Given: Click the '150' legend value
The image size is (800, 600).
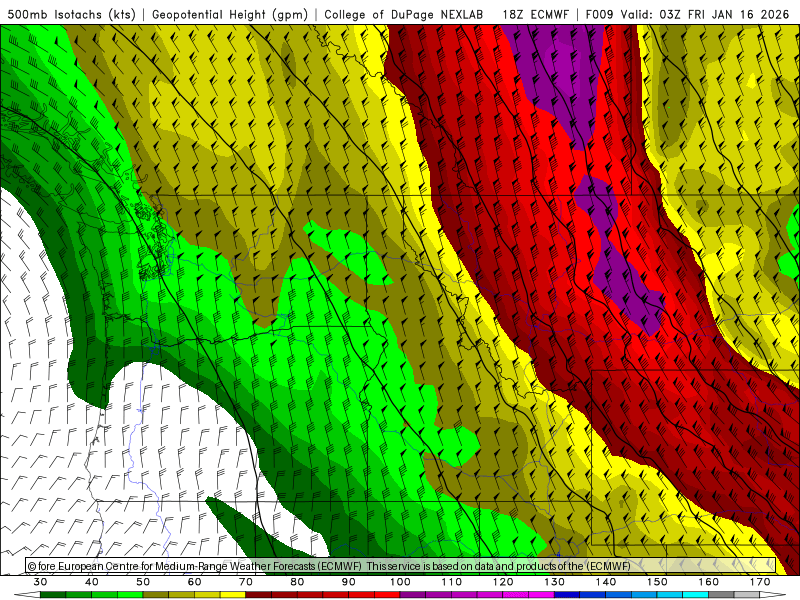Looking at the screenshot, I should pyautogui.click(x=657, y=582).
